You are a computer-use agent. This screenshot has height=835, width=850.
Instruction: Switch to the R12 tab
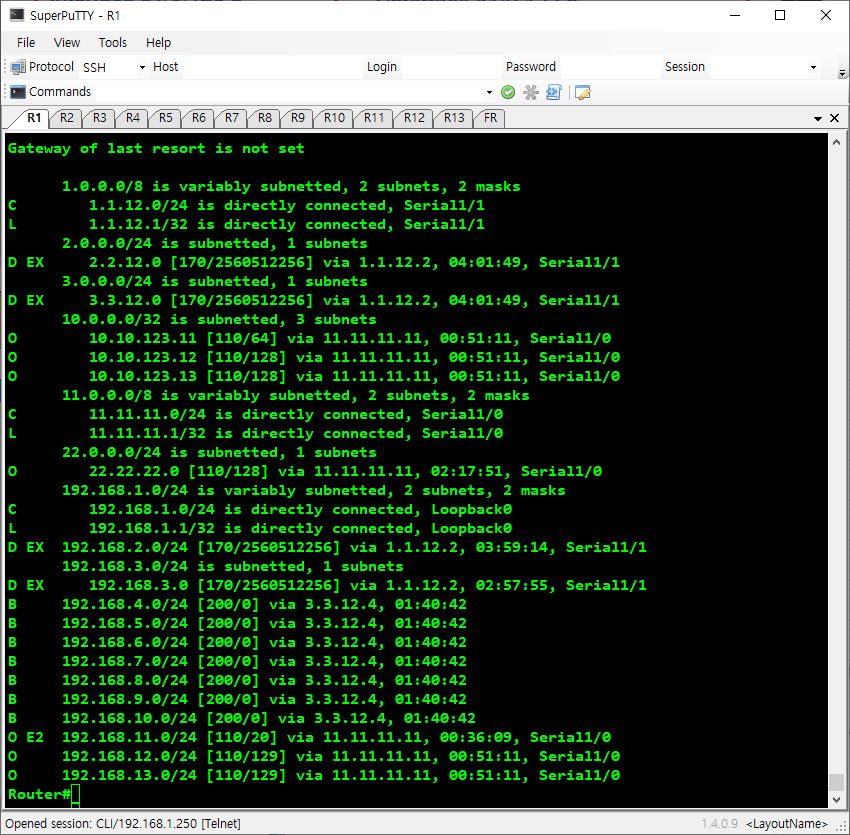point(414,118)
